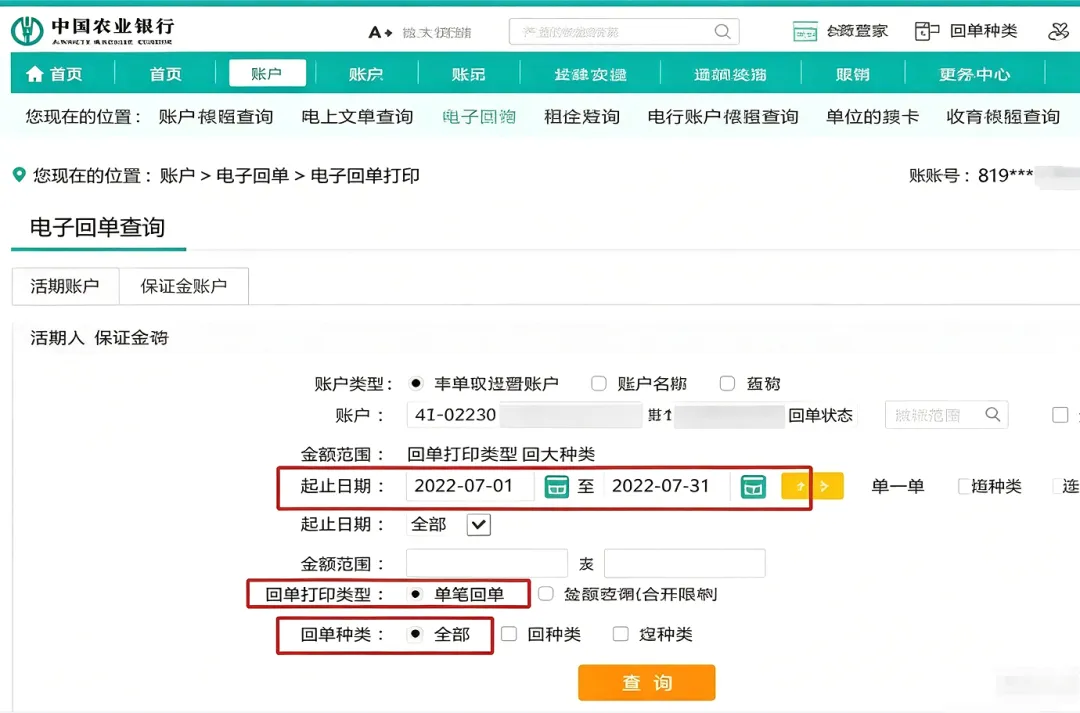Click the start date field 2022-07-01
1080x713 pixels.
470,486
